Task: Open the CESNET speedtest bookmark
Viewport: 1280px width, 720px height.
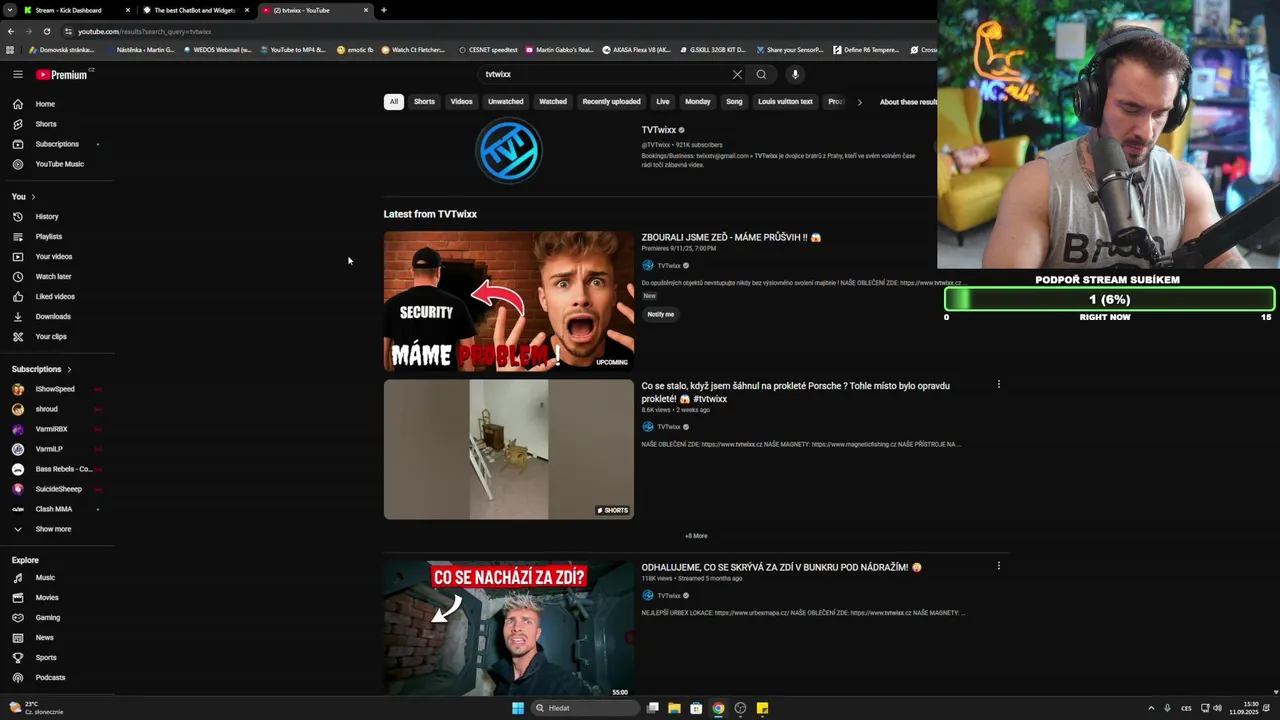Action: pyautogui.click(x=488, y=49)
